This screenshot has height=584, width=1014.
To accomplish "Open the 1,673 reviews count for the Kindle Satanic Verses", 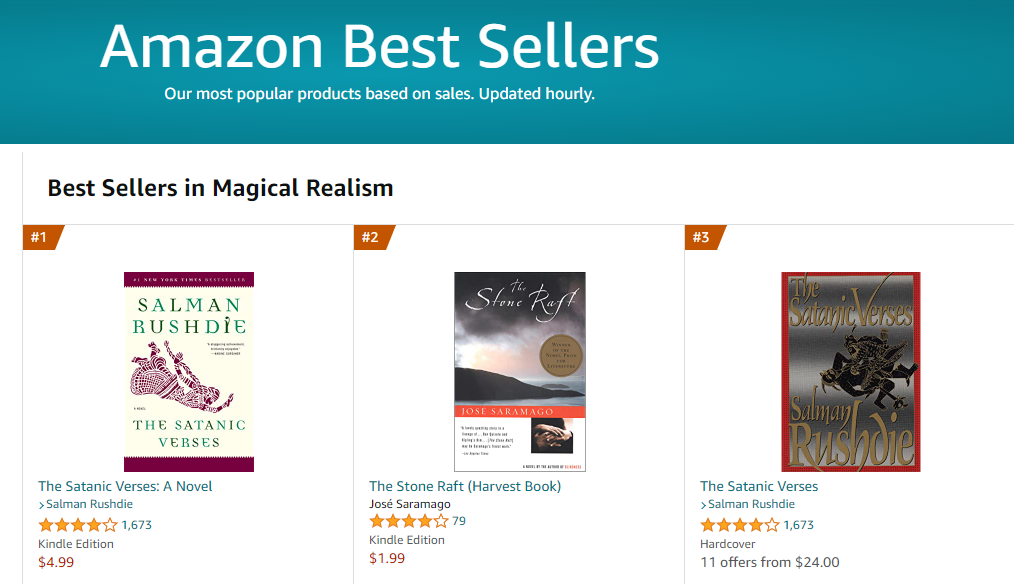I will tap(137, 524).
